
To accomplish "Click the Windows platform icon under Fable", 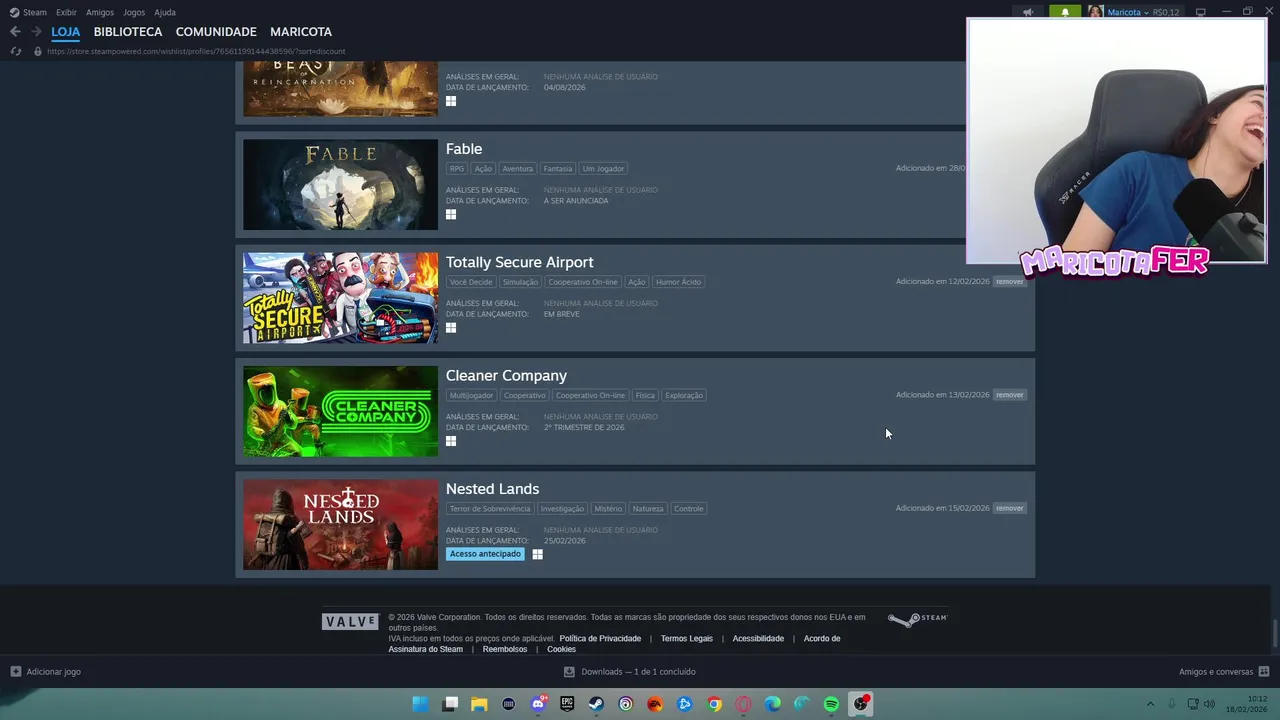I will coord(451,214).
